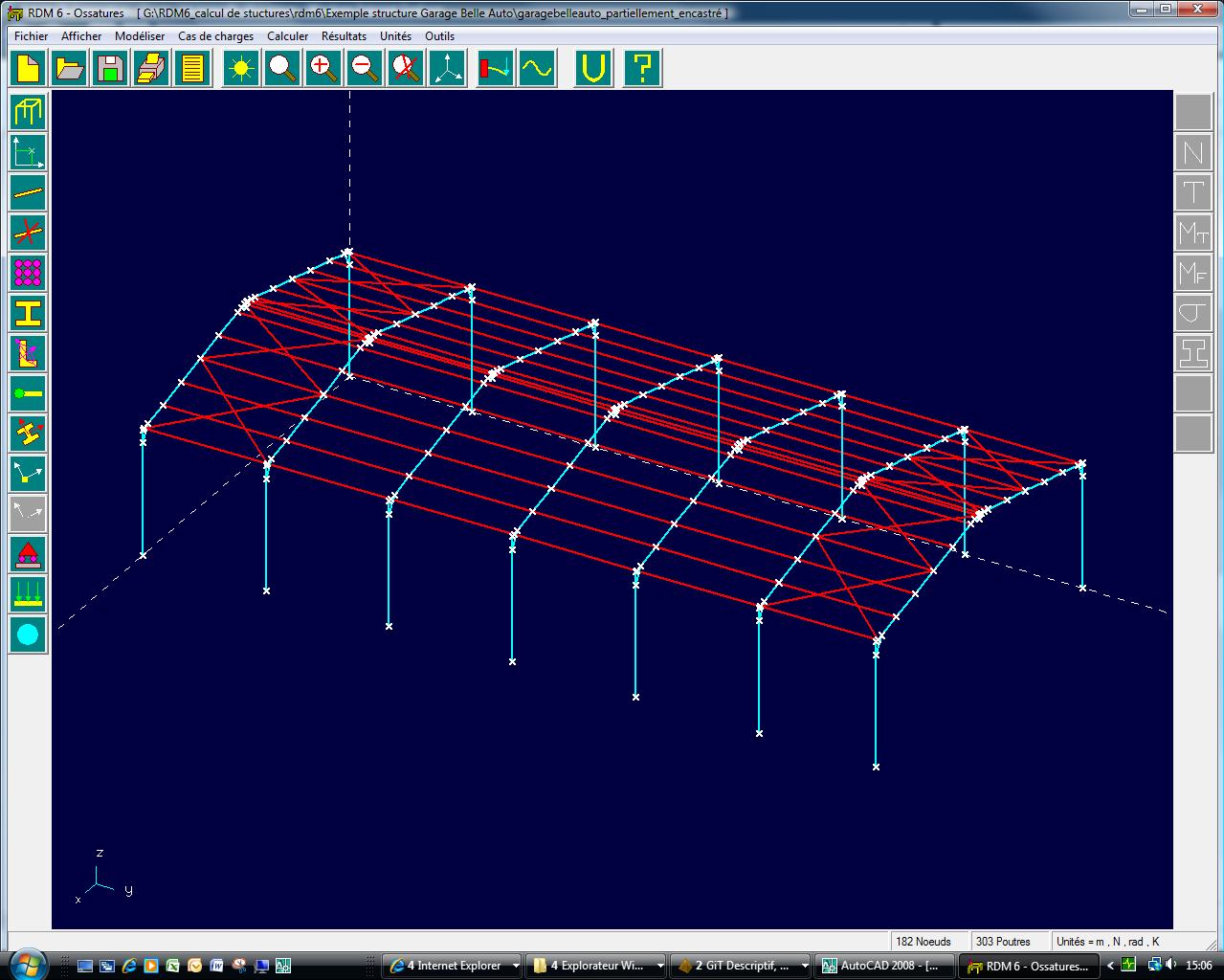Select the L-shaped section orientation tool
1224x980 pixels.
coord(28,353)
